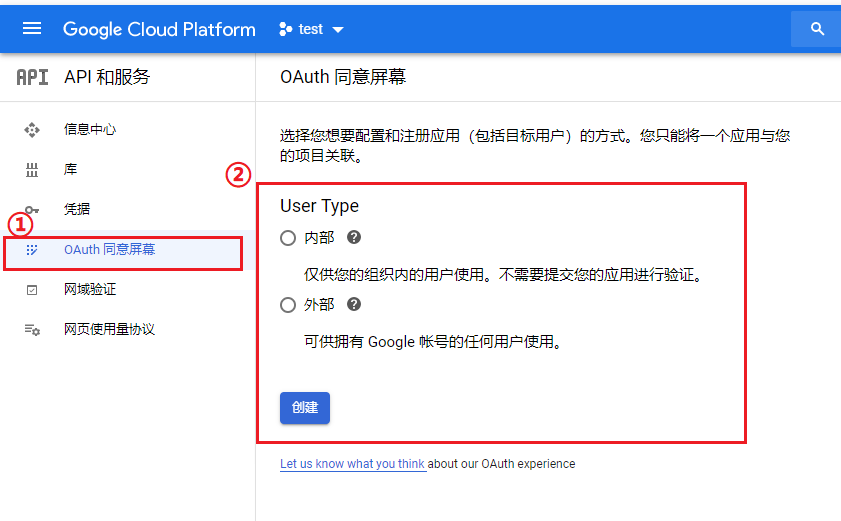Open 网页使用量协议 in the sidebar

coord(109,329)
